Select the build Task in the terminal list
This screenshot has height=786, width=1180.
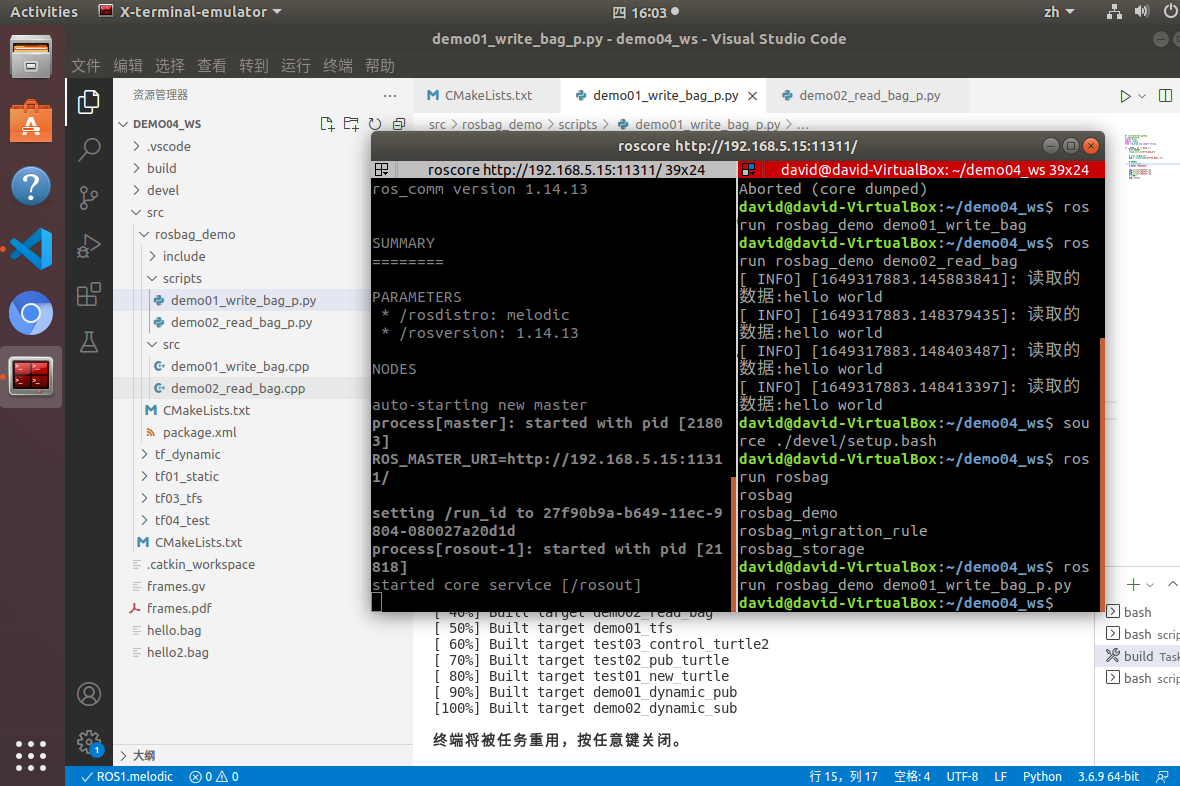point(1138,656)
